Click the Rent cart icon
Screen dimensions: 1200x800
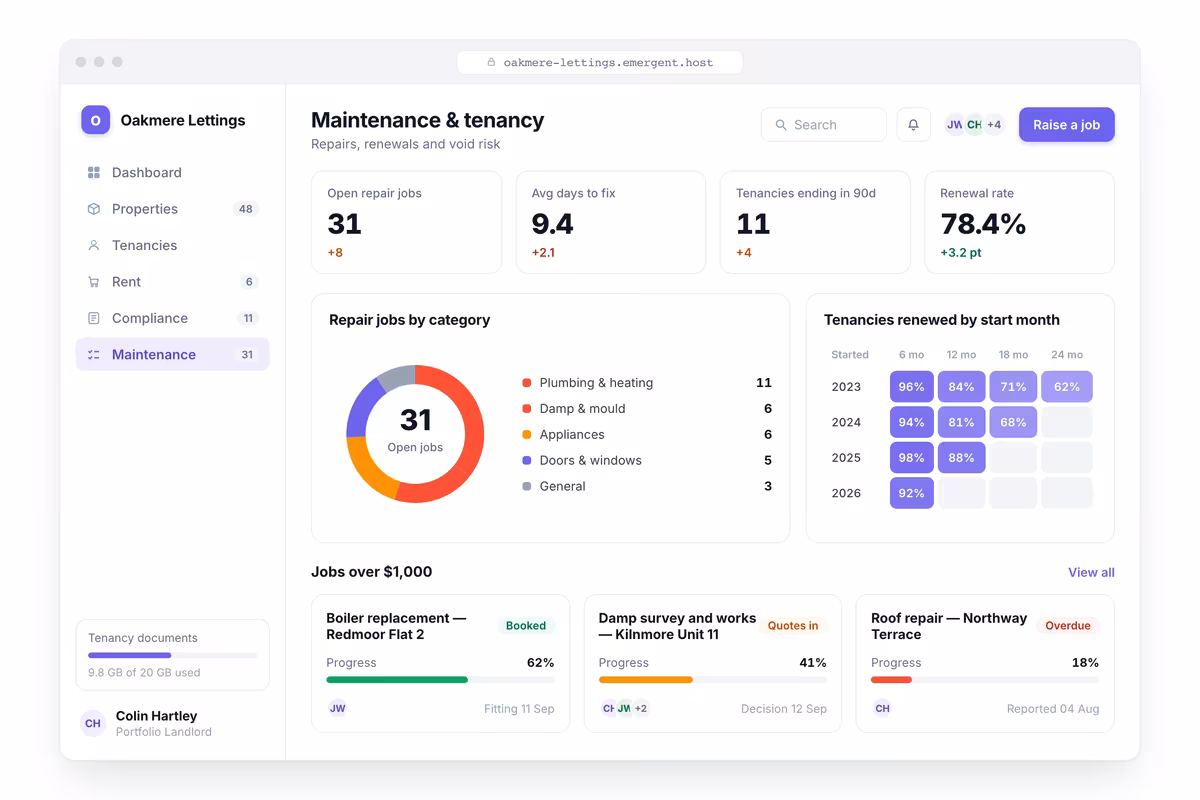click(x=94, y=282)
